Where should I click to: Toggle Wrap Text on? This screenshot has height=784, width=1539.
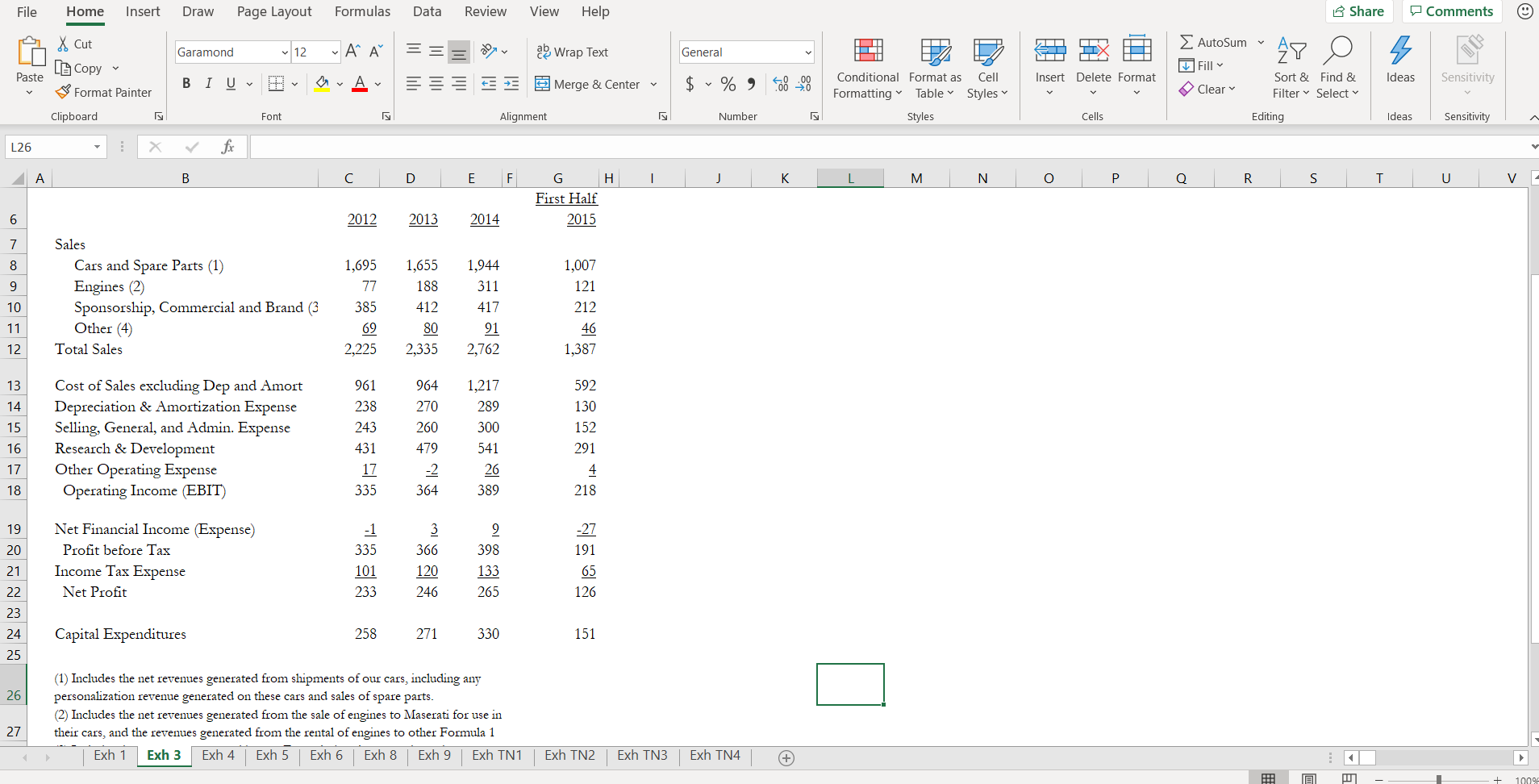(573, 52)
